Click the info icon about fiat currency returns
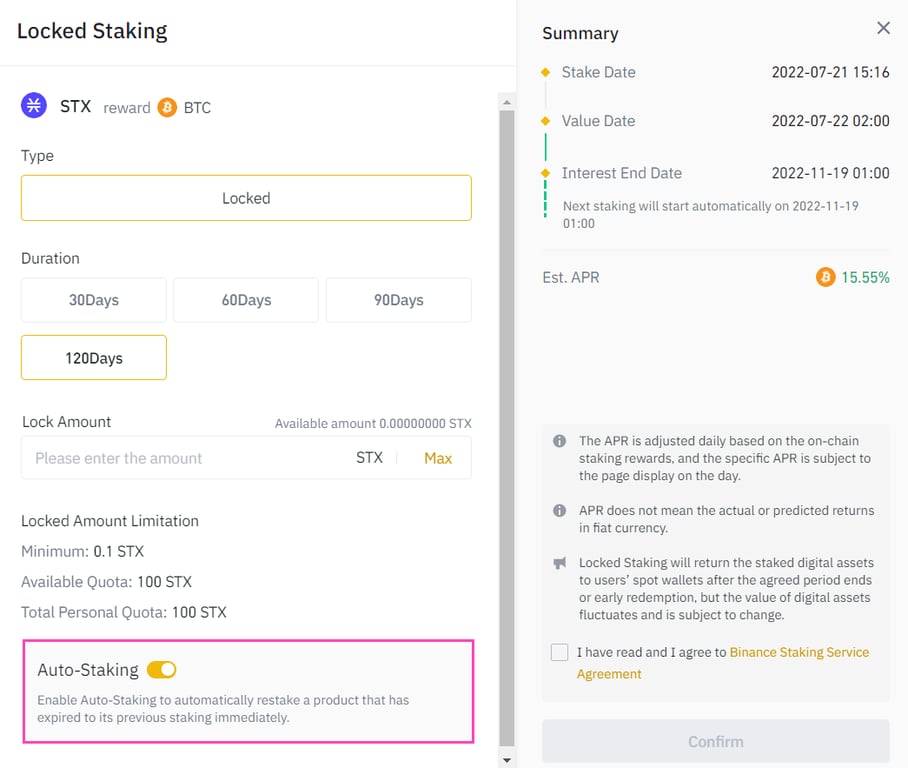 pos(560,510)
